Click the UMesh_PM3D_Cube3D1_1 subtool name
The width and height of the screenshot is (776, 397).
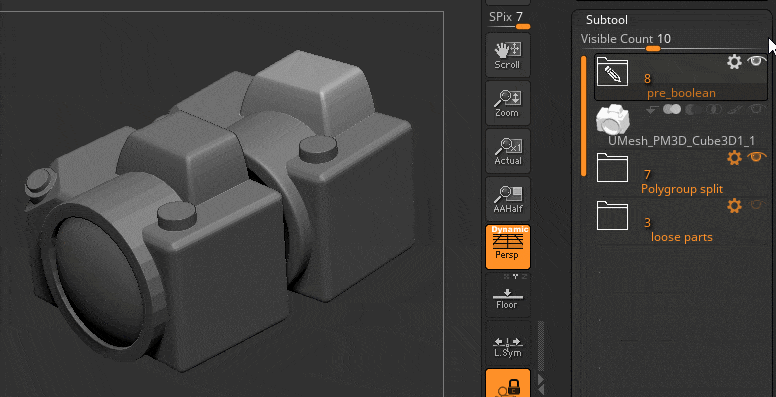point(681,141)
